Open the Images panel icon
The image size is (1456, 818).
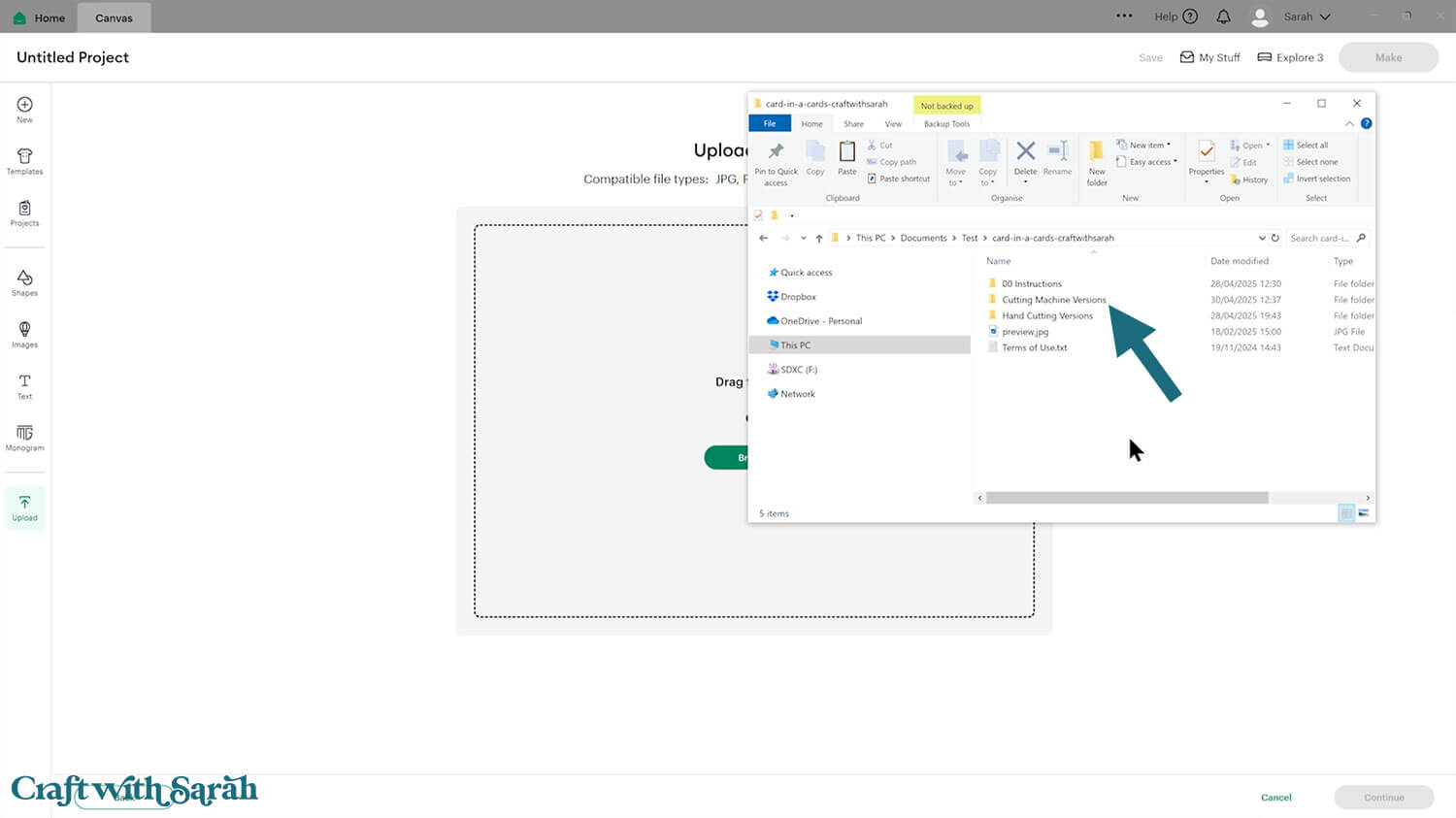click(24, 335)
